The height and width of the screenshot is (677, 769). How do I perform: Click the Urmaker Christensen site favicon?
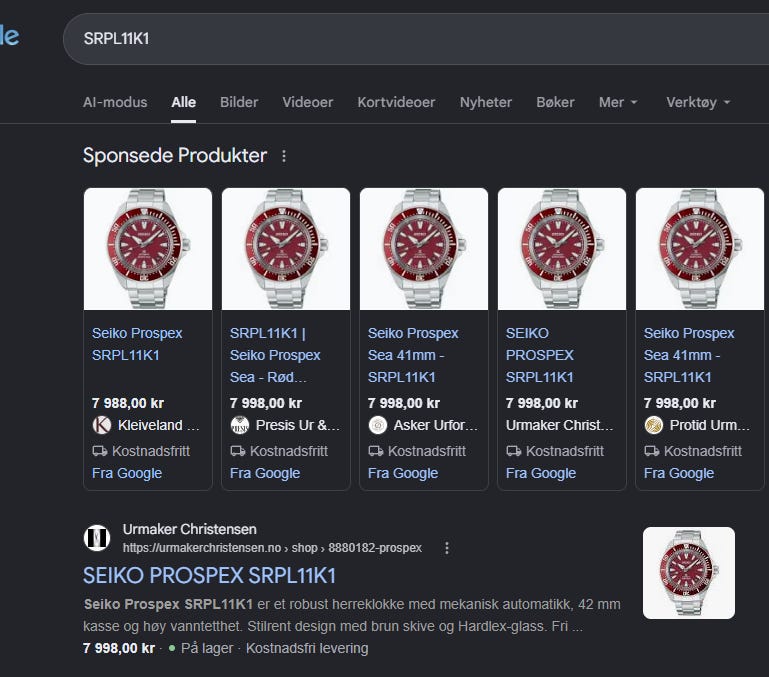tap(97, 538)
